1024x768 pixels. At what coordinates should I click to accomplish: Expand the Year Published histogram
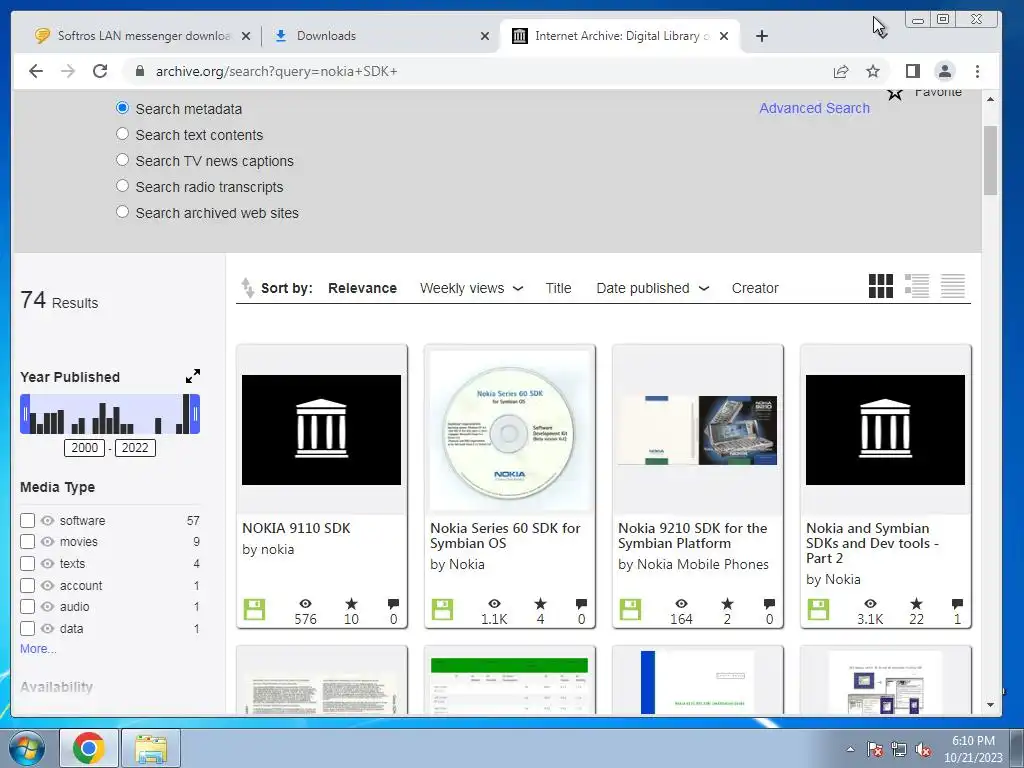pyautogui.click(x=193, y=376)
